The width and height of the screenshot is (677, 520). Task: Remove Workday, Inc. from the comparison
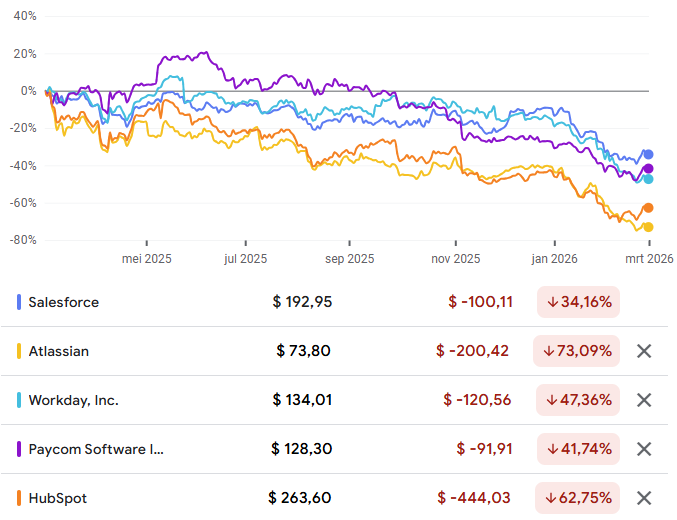click(x=644, y=400)
